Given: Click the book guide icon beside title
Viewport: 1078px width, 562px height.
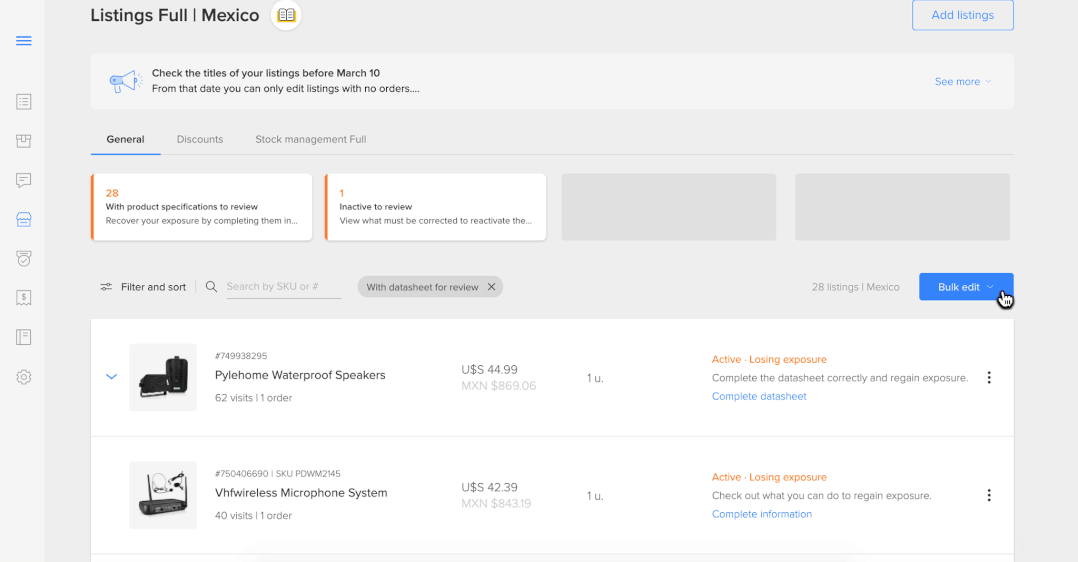Looking at the screenshot, I should pos(287,15).
